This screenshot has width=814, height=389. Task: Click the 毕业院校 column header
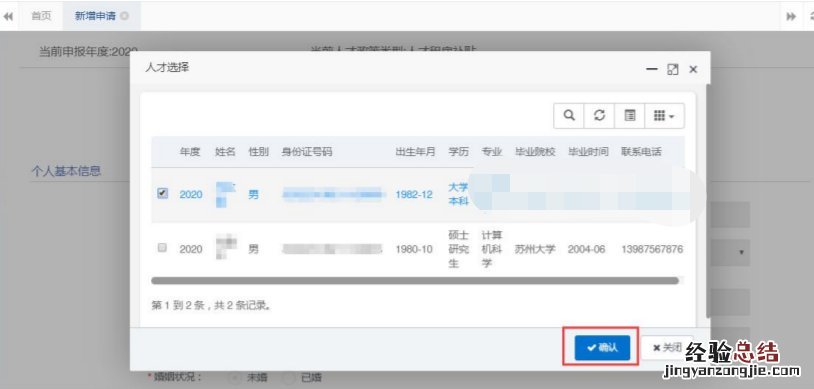pos(535,152)
